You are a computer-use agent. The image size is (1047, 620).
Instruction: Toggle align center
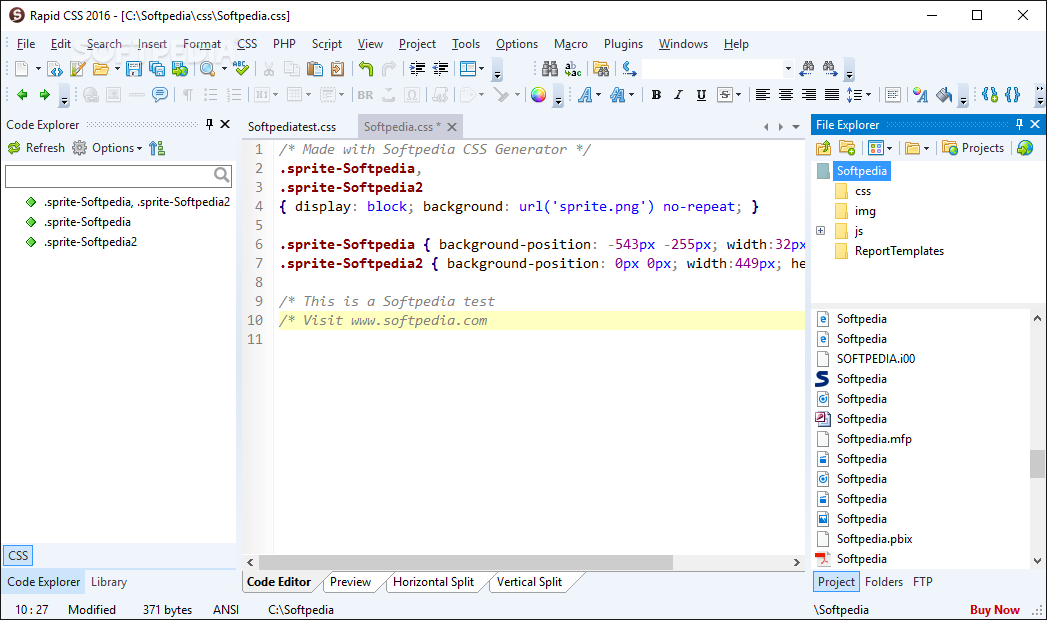(x=786, y=95)
